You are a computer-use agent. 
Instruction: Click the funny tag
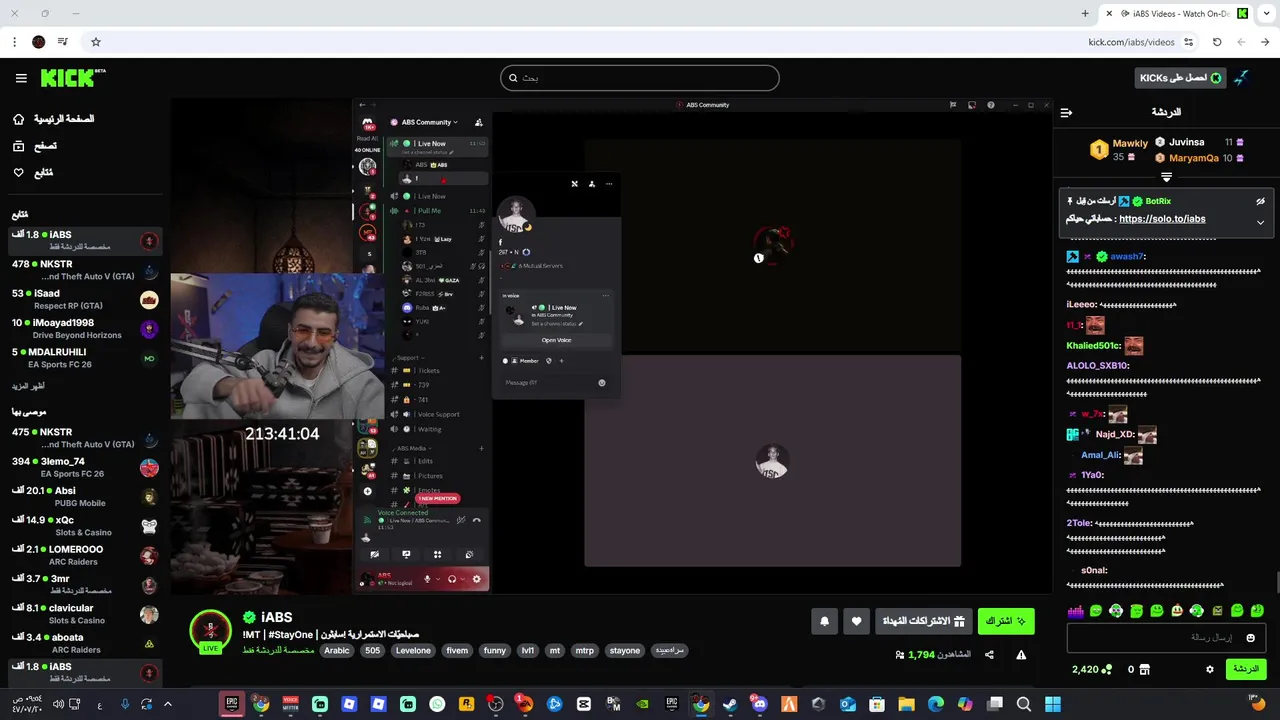495,650
